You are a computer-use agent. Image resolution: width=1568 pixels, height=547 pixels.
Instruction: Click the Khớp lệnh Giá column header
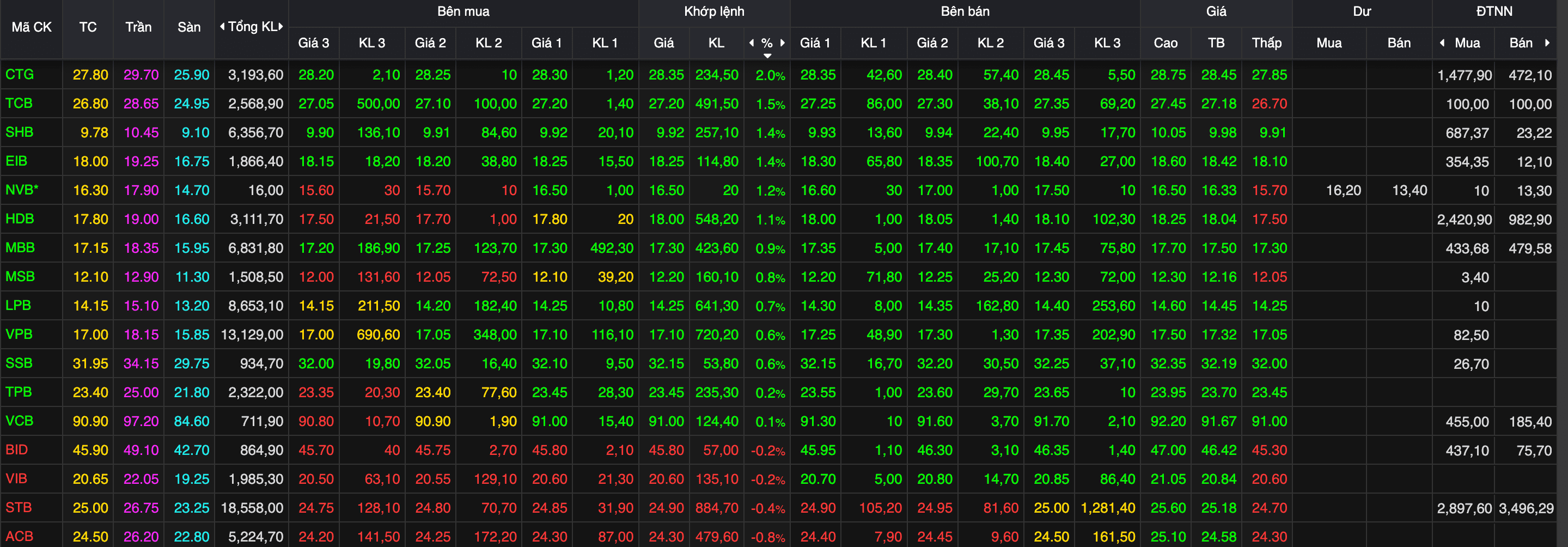(x=663, y=42)
